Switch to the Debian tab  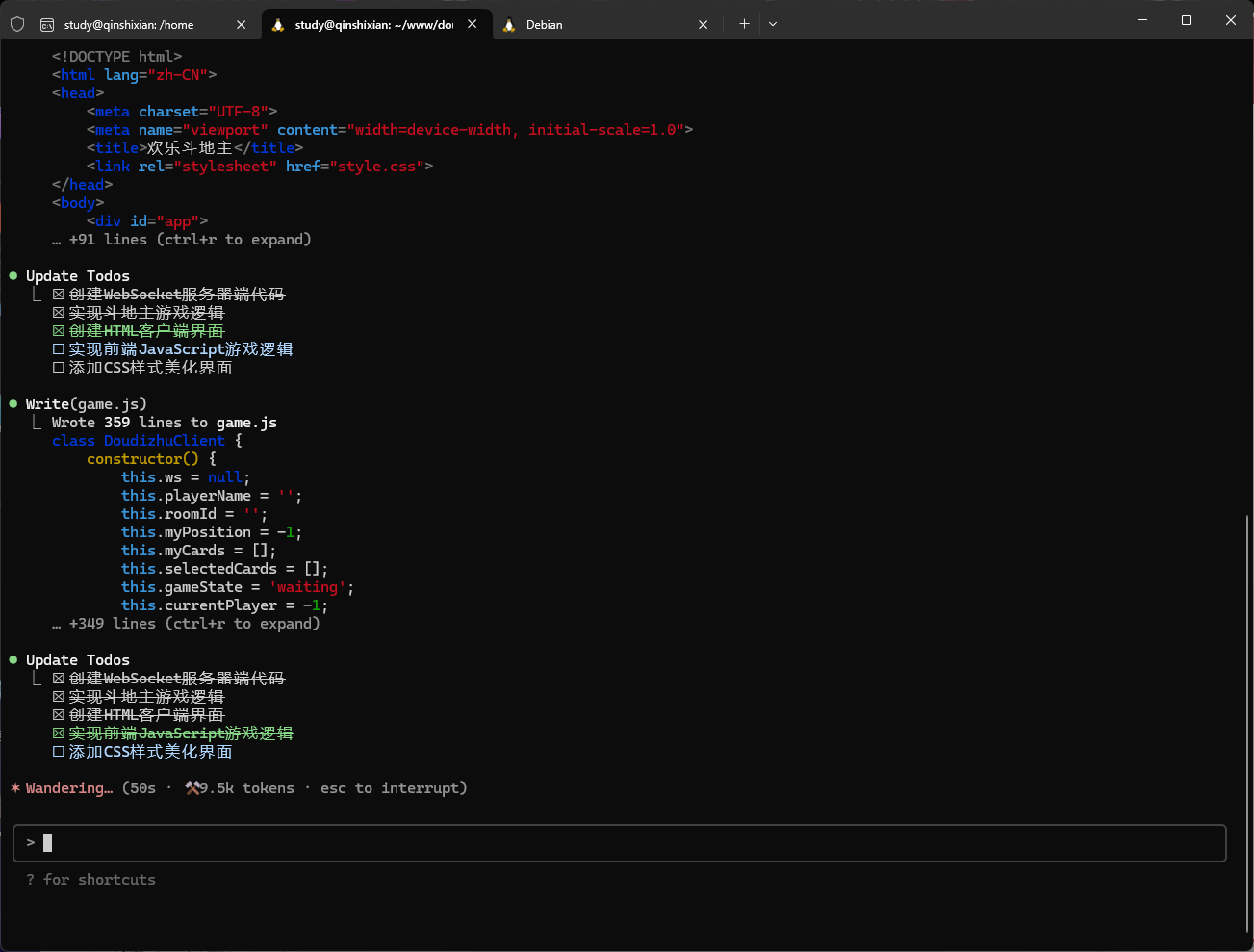point(544,24)
